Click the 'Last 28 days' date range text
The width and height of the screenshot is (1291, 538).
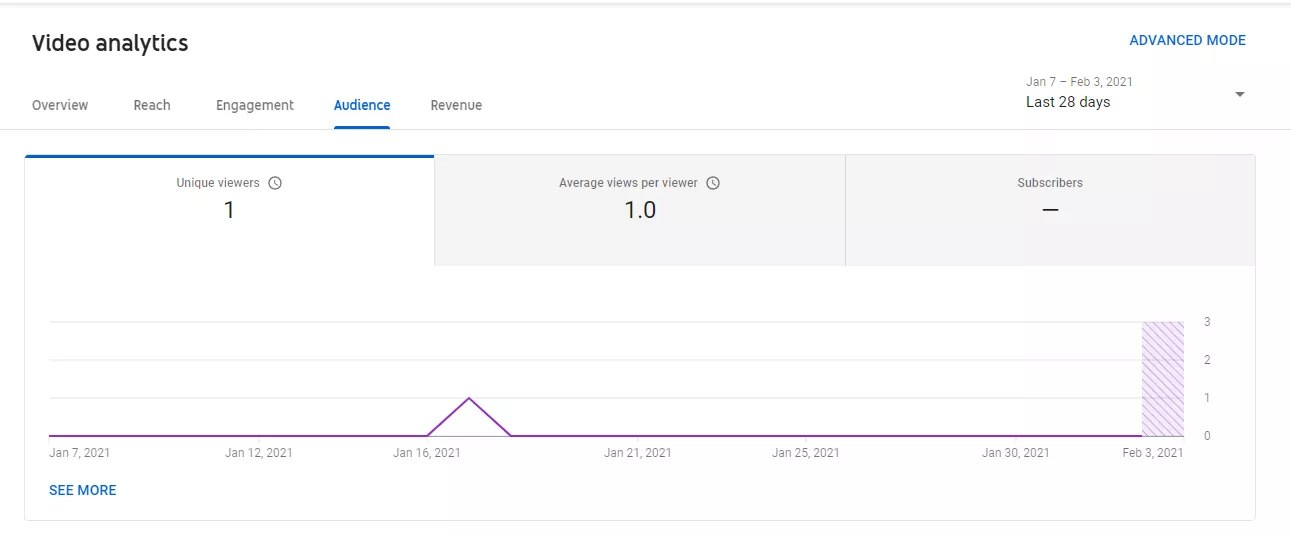[x=1067, y=102]
